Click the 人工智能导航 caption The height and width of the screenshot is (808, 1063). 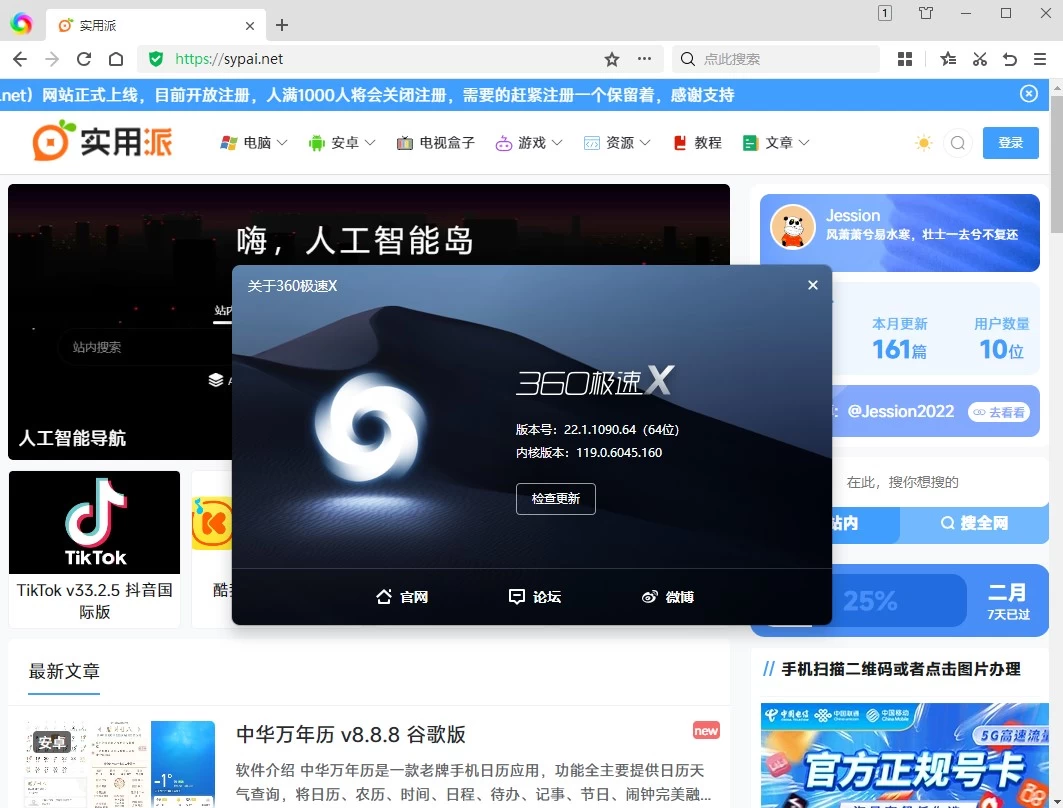pyautogui.click(x=72, y=438)
